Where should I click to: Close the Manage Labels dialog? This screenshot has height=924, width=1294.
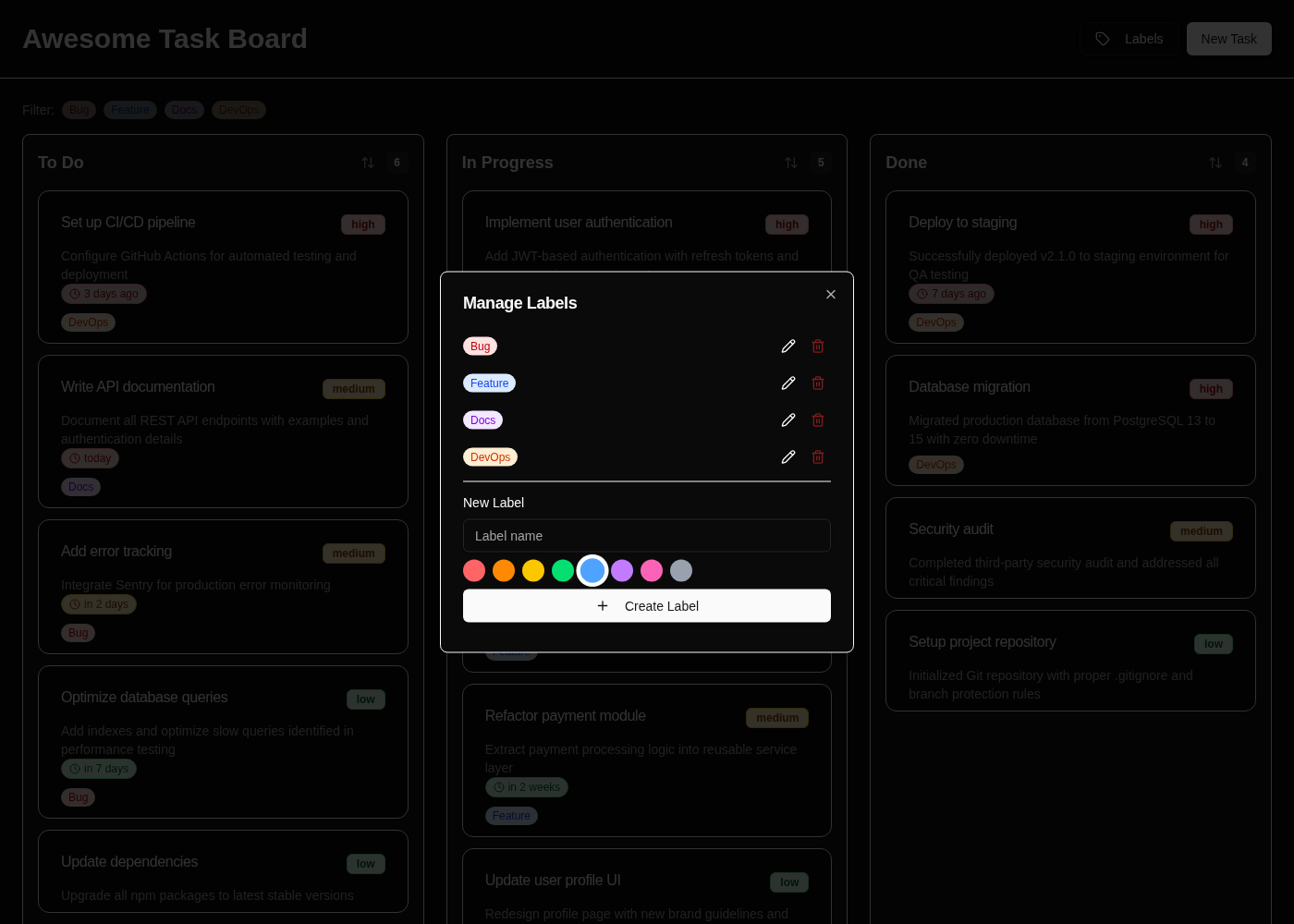point(831,295)
